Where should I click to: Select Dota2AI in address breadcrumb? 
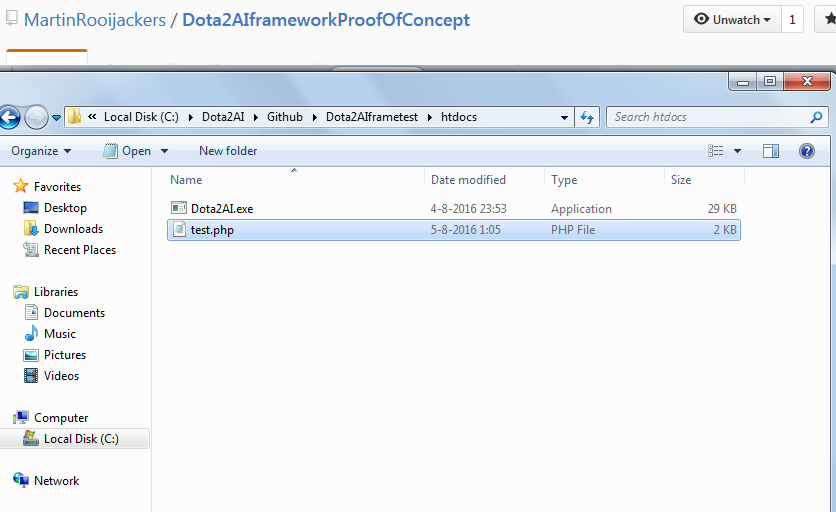(x=223, y=117)
